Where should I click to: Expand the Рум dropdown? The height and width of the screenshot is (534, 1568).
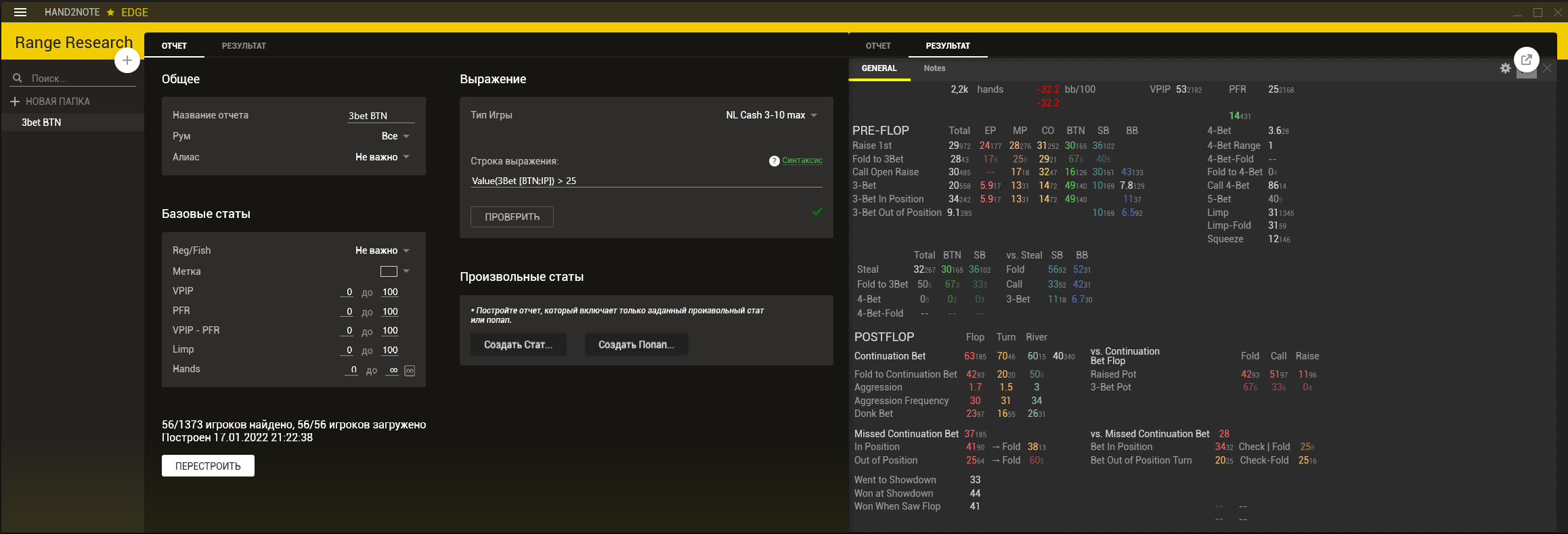tap(406, 137)
